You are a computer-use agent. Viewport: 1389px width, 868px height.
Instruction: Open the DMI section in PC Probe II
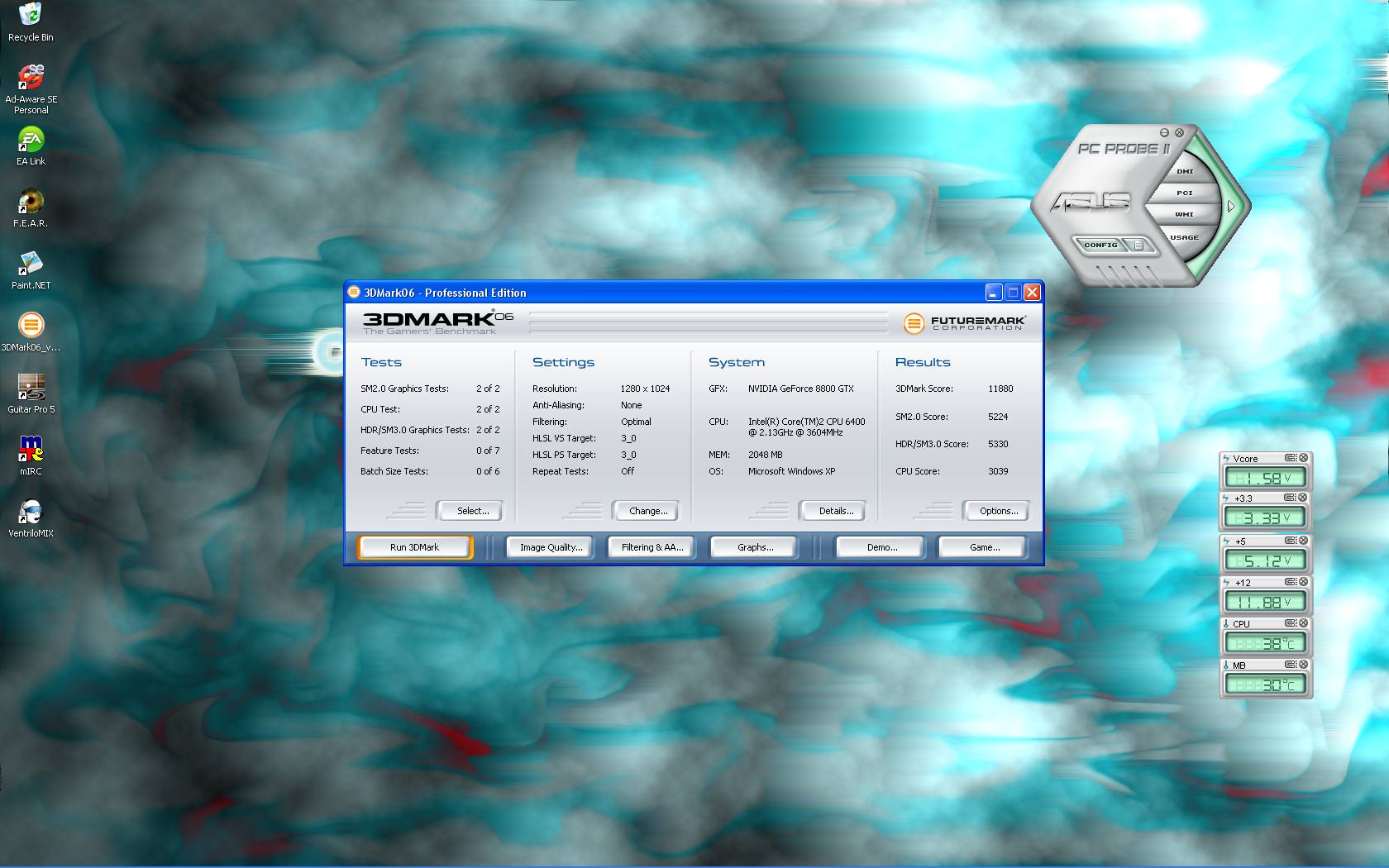[1185, 172]
